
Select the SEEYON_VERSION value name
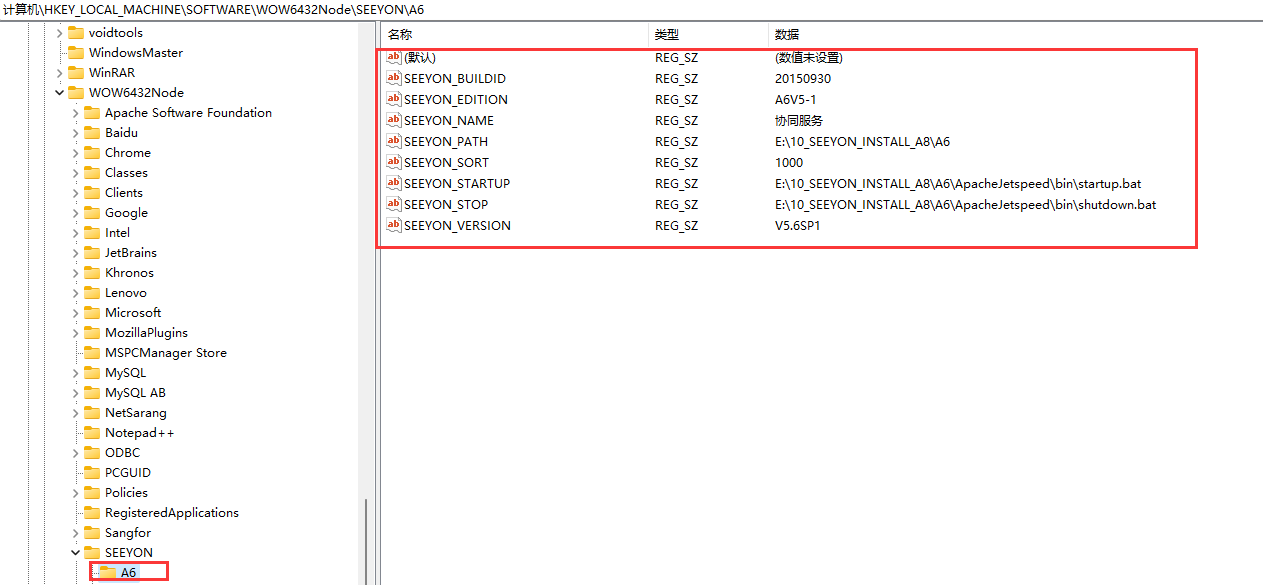click(x=457, y=225)
